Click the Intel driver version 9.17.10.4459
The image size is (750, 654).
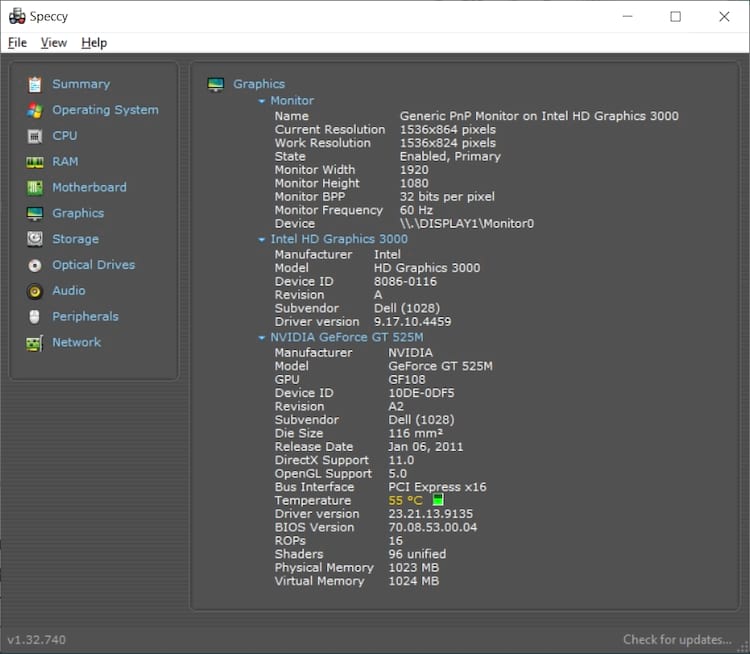click(x=412, y=322)
